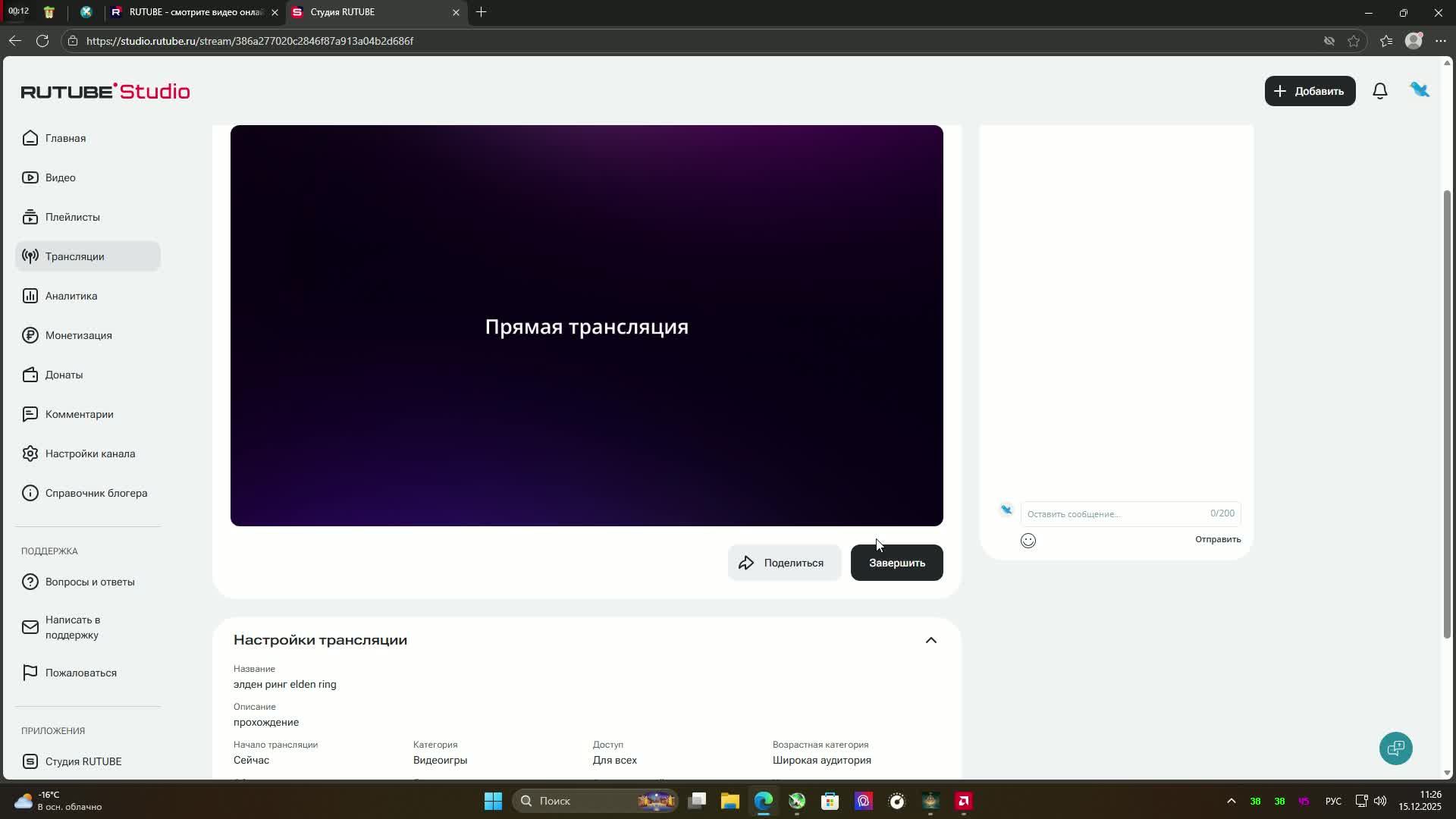The image size is (1456, 819).
Task: Insert an emoji using the chat smiley icon
Action: pyautogui.click(x=1028, y=540)
